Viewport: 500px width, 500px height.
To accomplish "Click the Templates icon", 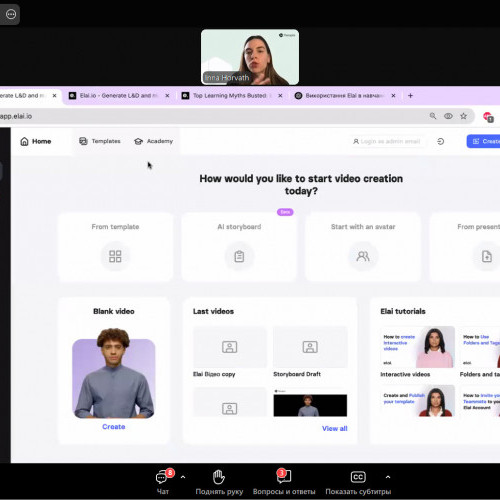I will coord(83,141).
